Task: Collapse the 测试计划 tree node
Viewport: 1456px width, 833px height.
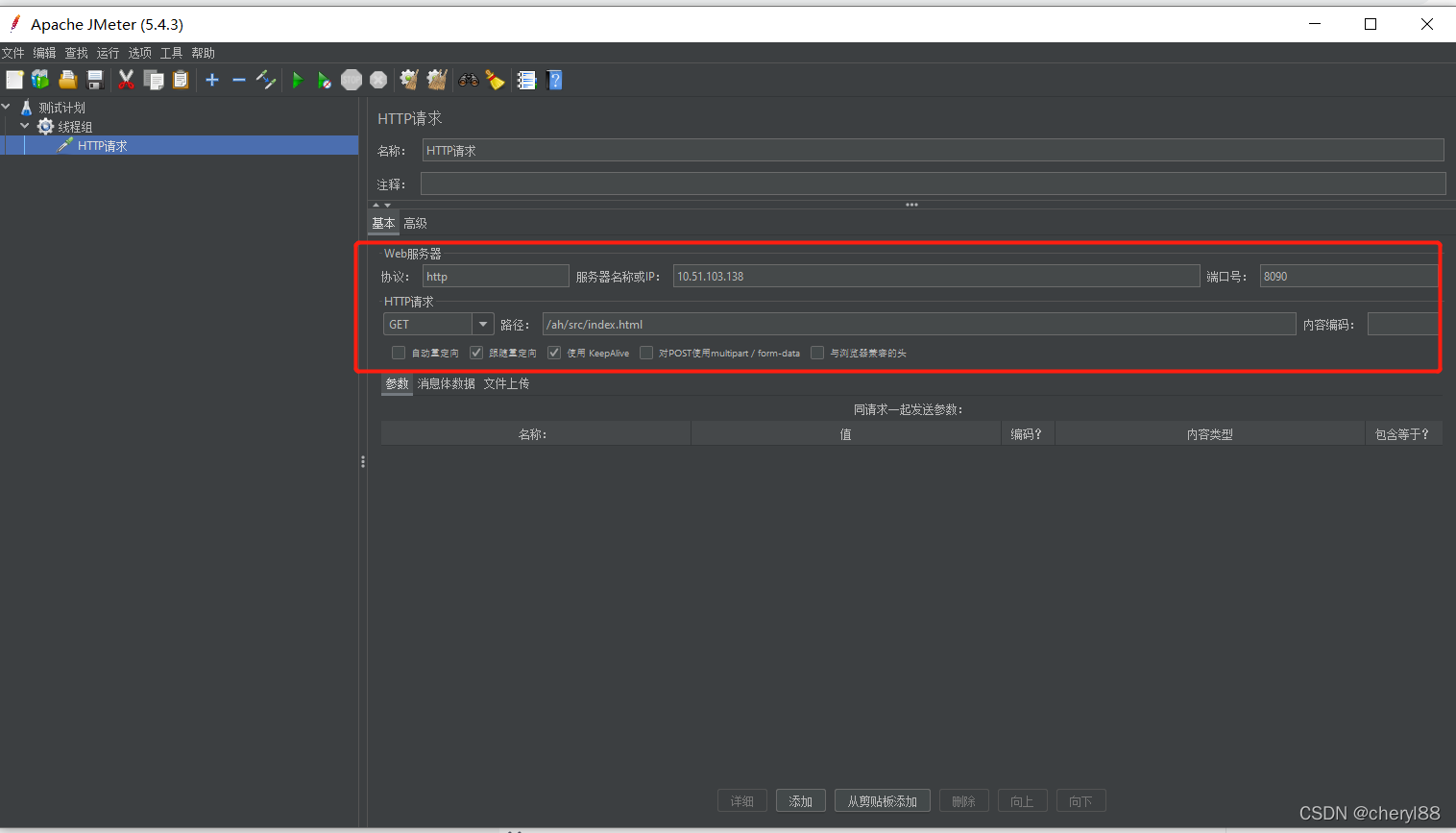Action: (6, 107)
